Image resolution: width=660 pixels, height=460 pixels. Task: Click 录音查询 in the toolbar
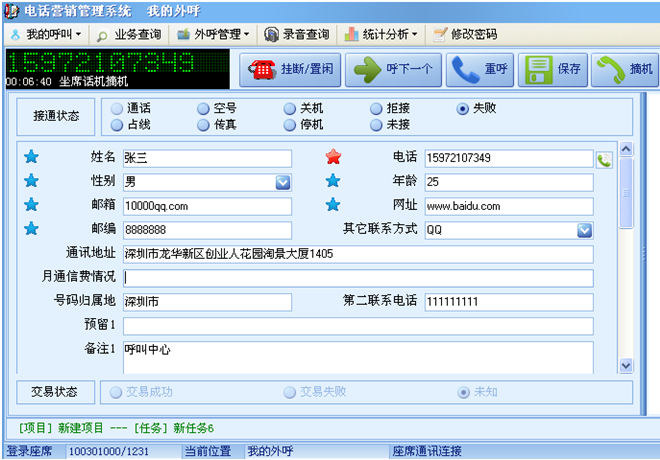(297, 34)
